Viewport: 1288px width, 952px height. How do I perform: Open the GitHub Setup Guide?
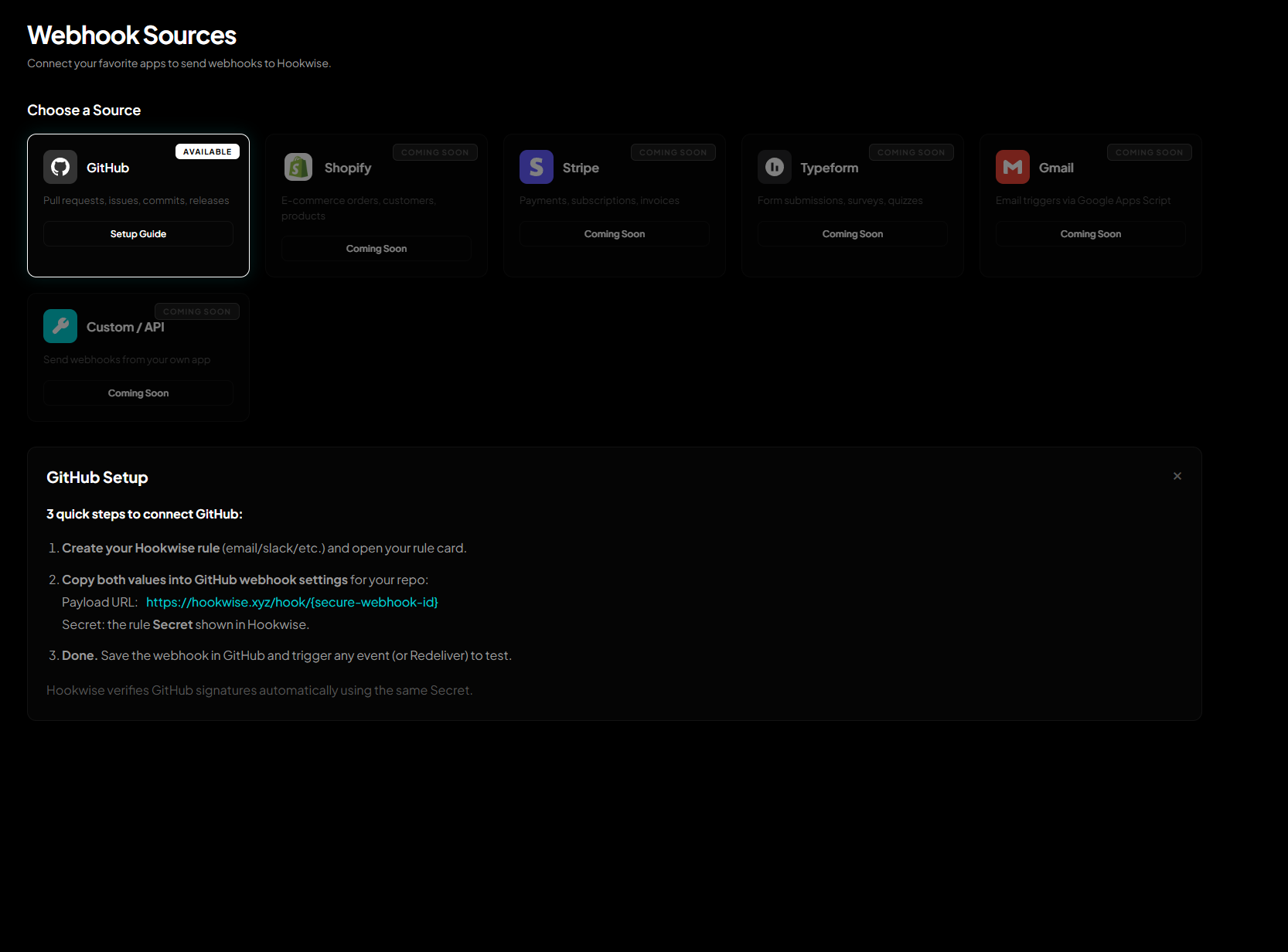pos(138,233)
